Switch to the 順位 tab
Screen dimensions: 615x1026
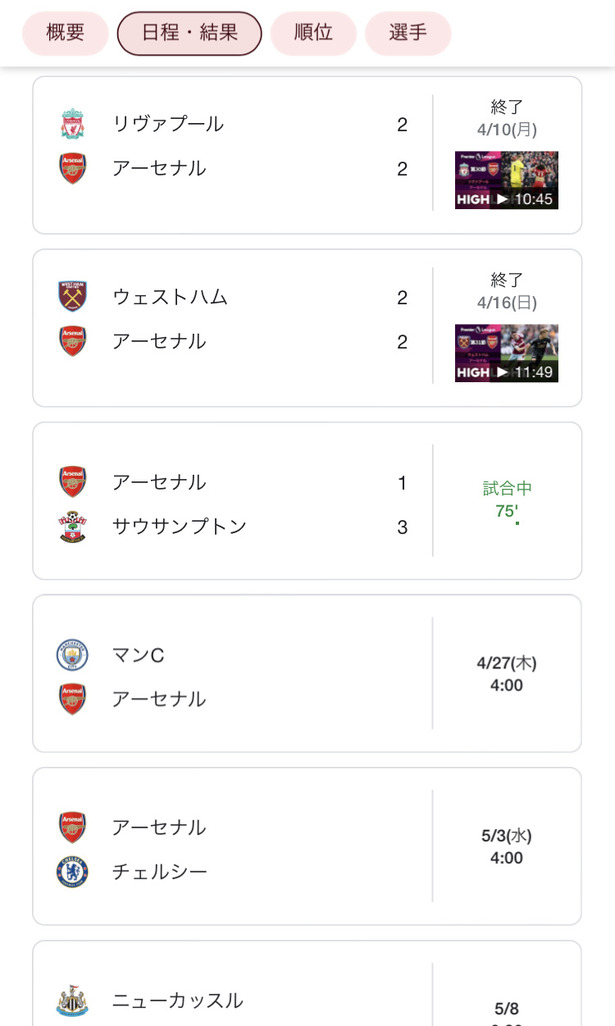(x=313, y=33)
